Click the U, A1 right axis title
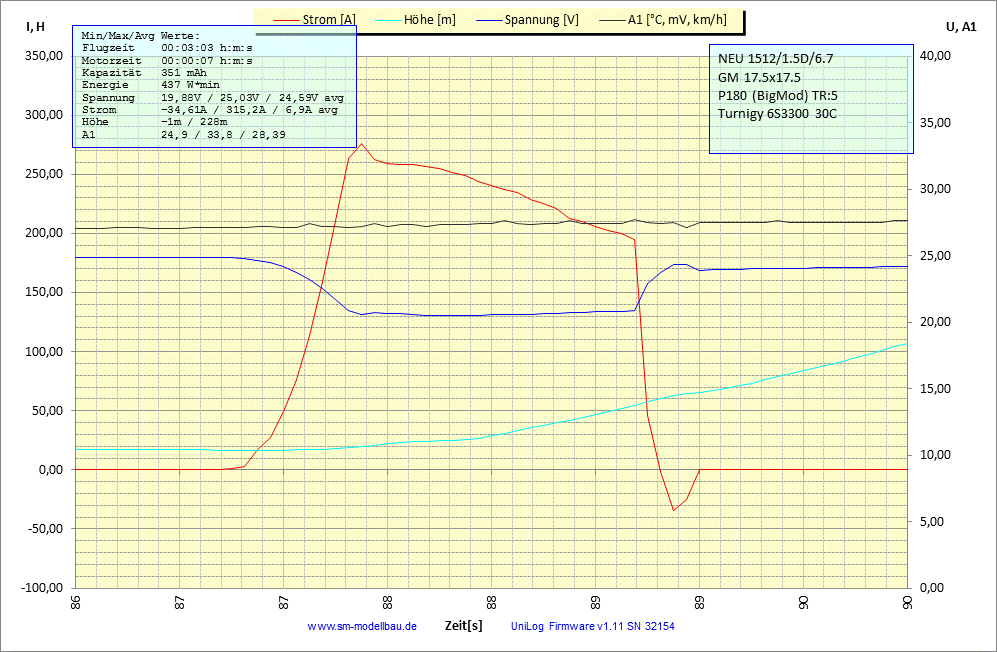 click(x=960, y=27)
